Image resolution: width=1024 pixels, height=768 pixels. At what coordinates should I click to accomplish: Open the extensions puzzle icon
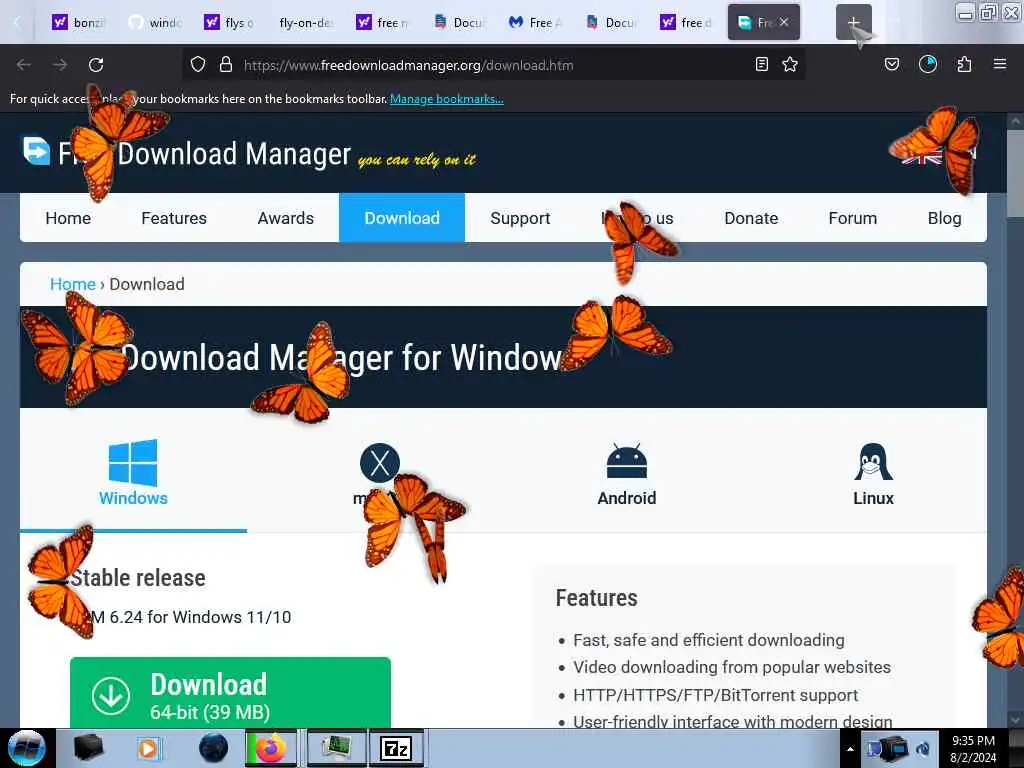[964, 64]
